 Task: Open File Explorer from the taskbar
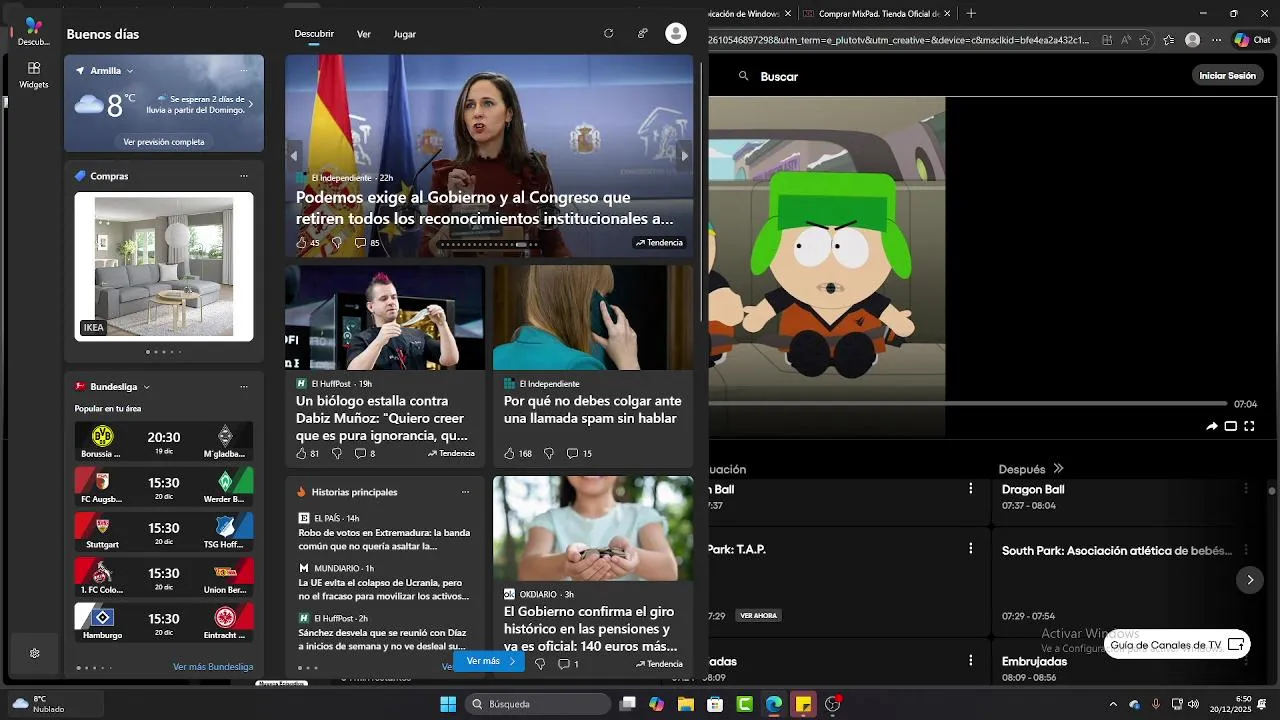[x=686, y=704]
